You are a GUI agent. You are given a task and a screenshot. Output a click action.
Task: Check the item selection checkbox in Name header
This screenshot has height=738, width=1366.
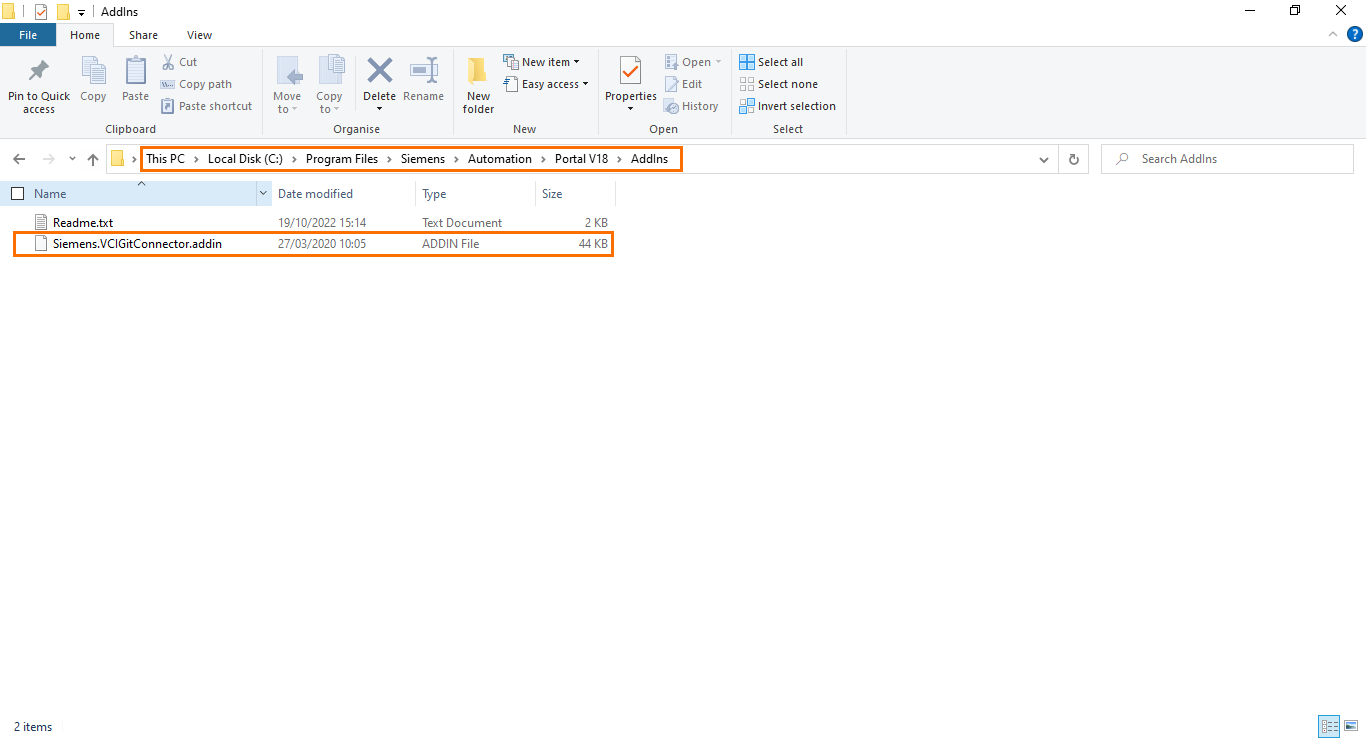[17, 193]
